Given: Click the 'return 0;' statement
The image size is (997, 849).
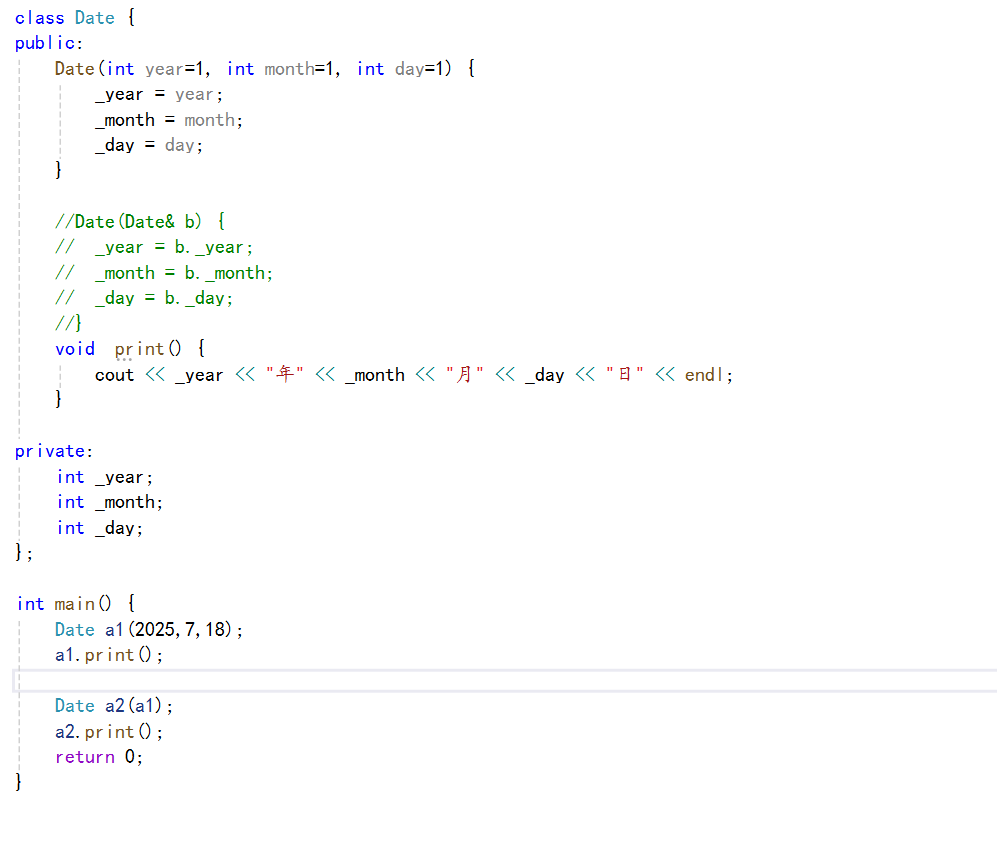Looking at the screenshot, I should pyautogui.click(x=99, y=757).
